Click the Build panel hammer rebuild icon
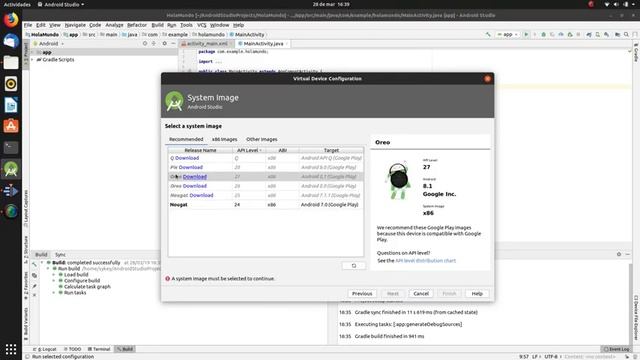Image resolution: width=640 pixels, height=360 pixels. [34, 265]
